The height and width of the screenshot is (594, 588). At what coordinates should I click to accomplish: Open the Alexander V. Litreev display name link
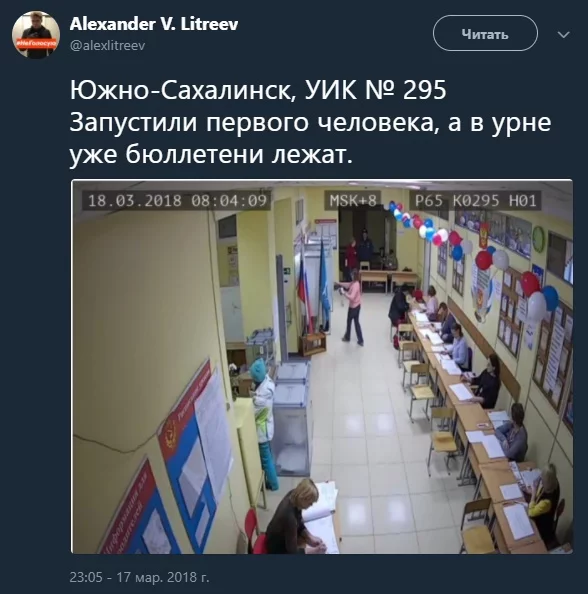pos(154,24)
